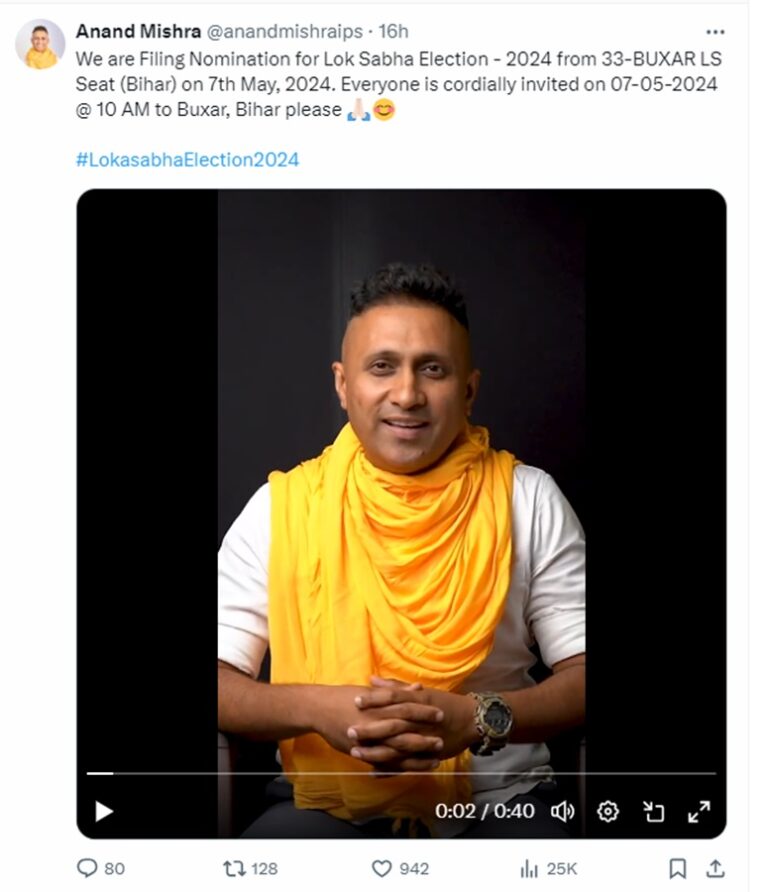Bookmark this tweet

[677, 869]
